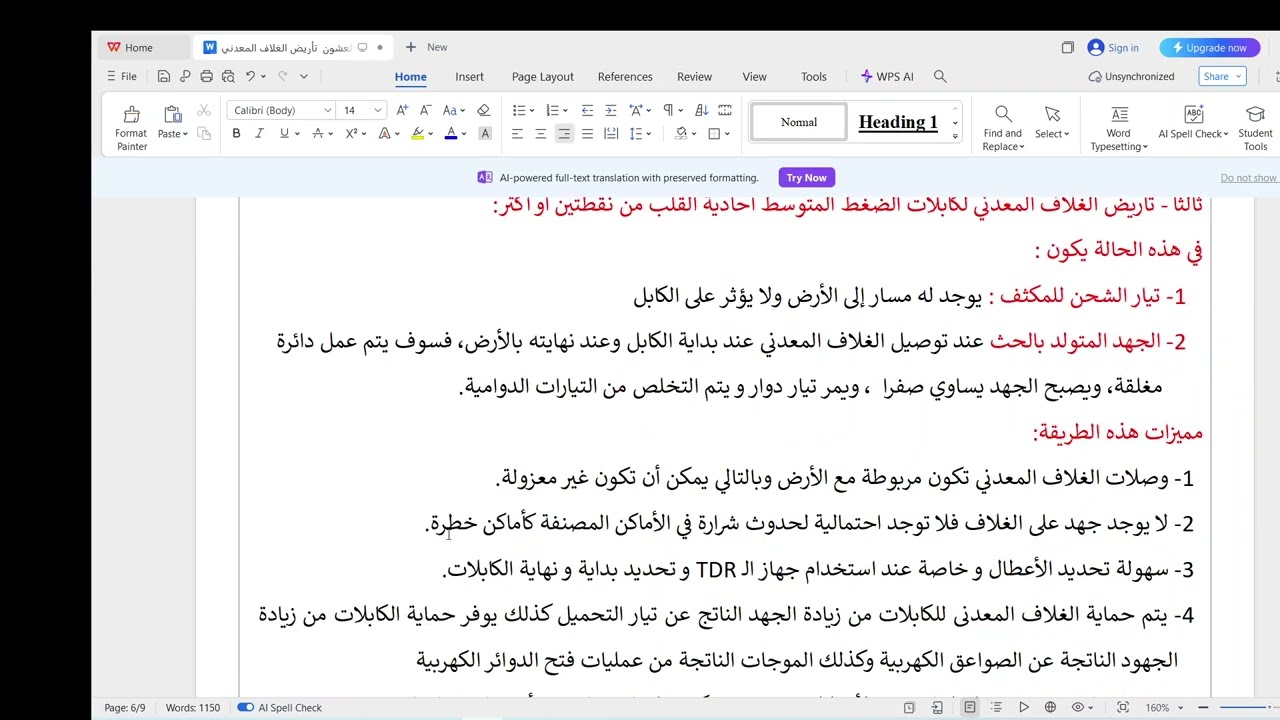This screenshot has height=720, width=1280.
Task: Toggle Underline formatting
Action: click(x=284, y=133)
